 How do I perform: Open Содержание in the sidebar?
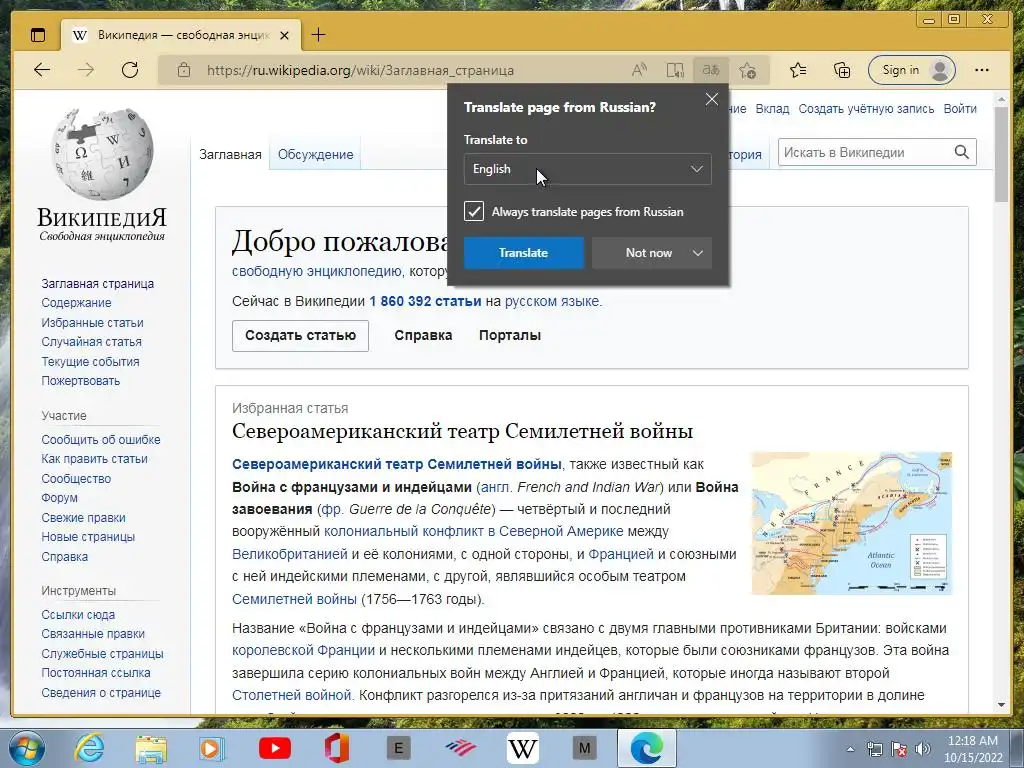point(76,302)
